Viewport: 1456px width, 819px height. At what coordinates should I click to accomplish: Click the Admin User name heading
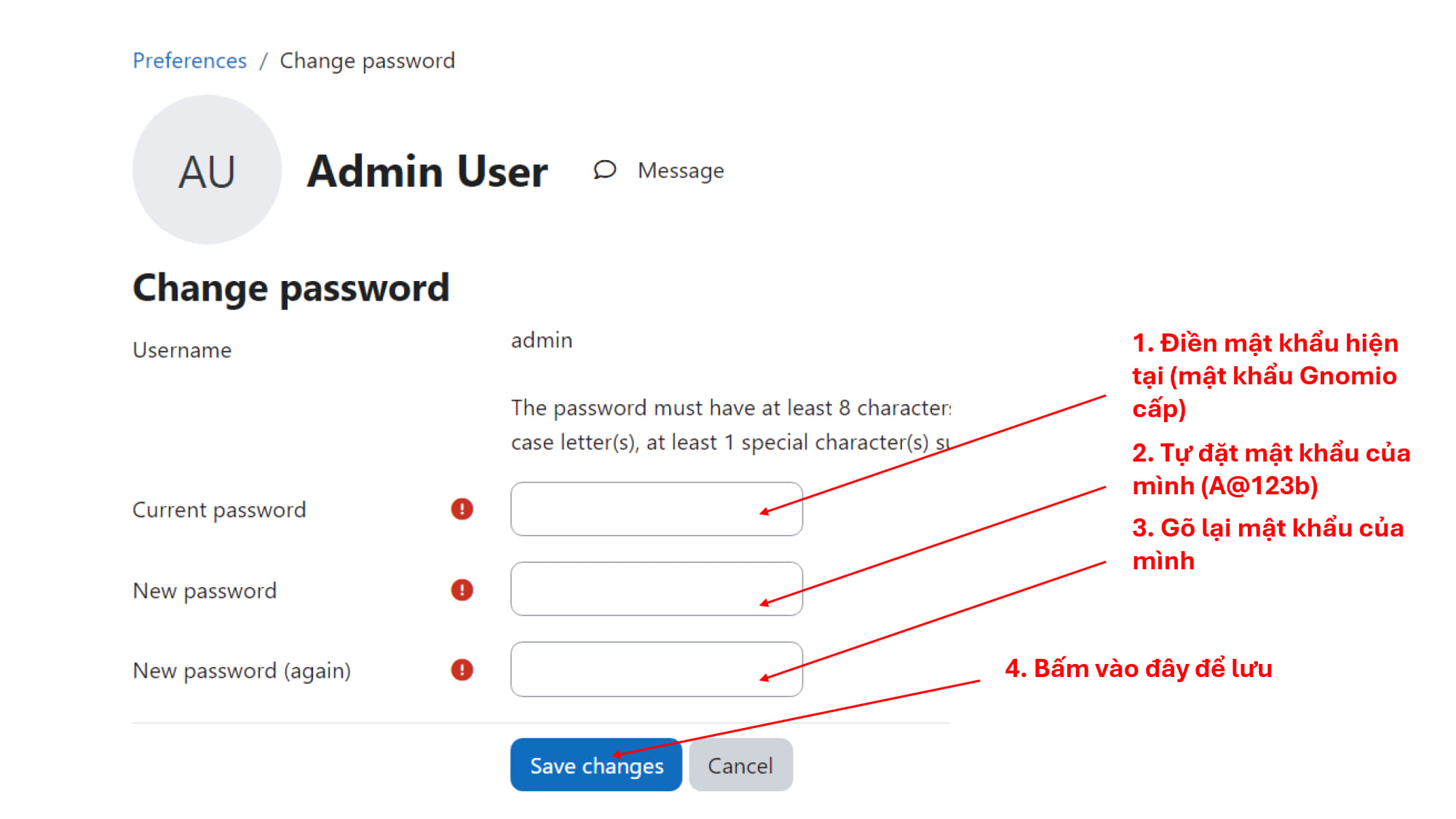coord(427,172)
